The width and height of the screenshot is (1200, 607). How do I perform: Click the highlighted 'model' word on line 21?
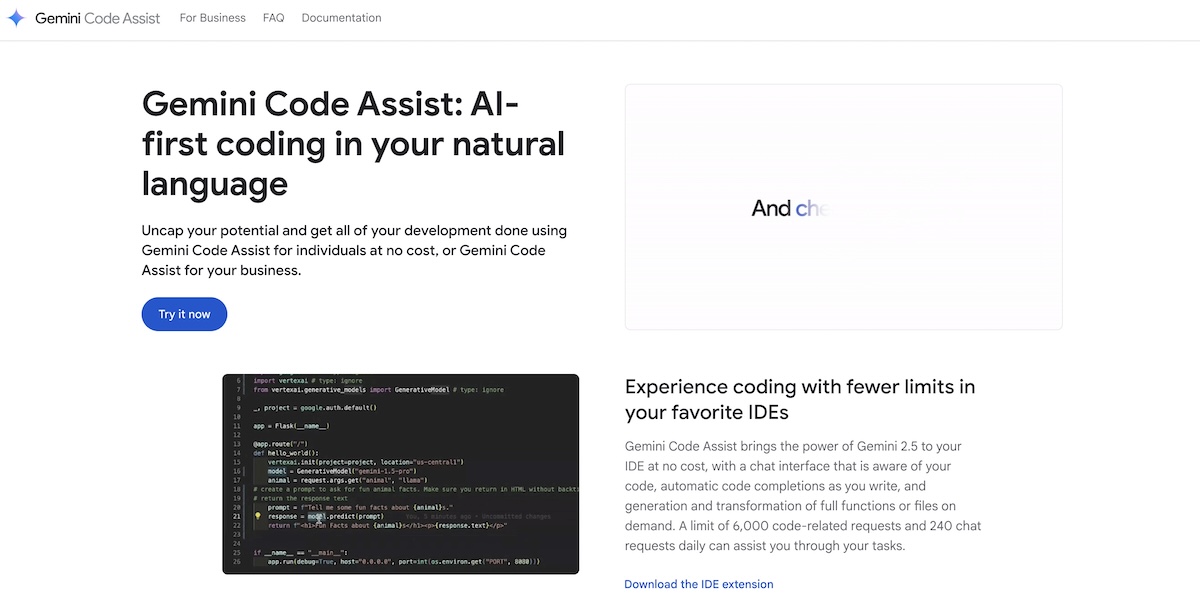point(317,517)
